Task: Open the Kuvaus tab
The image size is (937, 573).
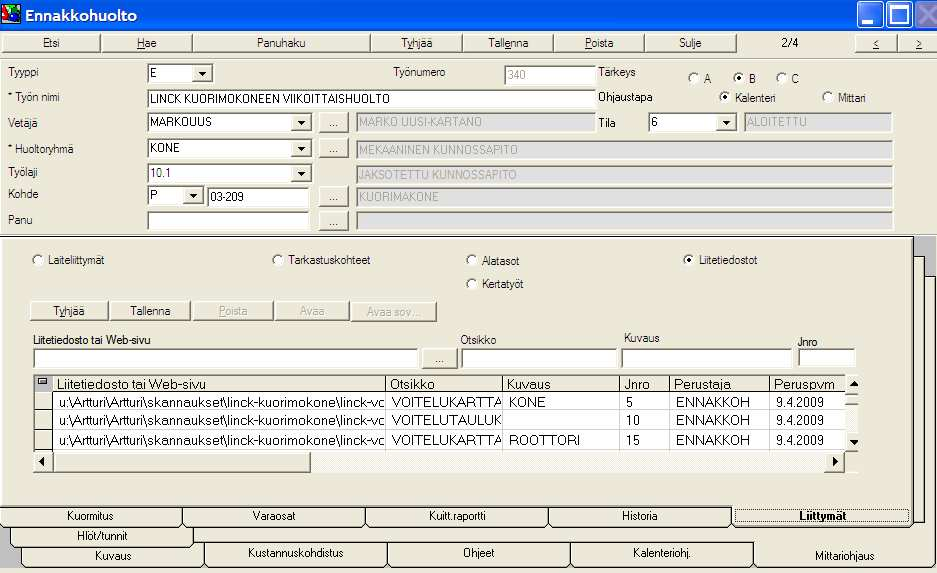Action: click(x=113, y=556)
